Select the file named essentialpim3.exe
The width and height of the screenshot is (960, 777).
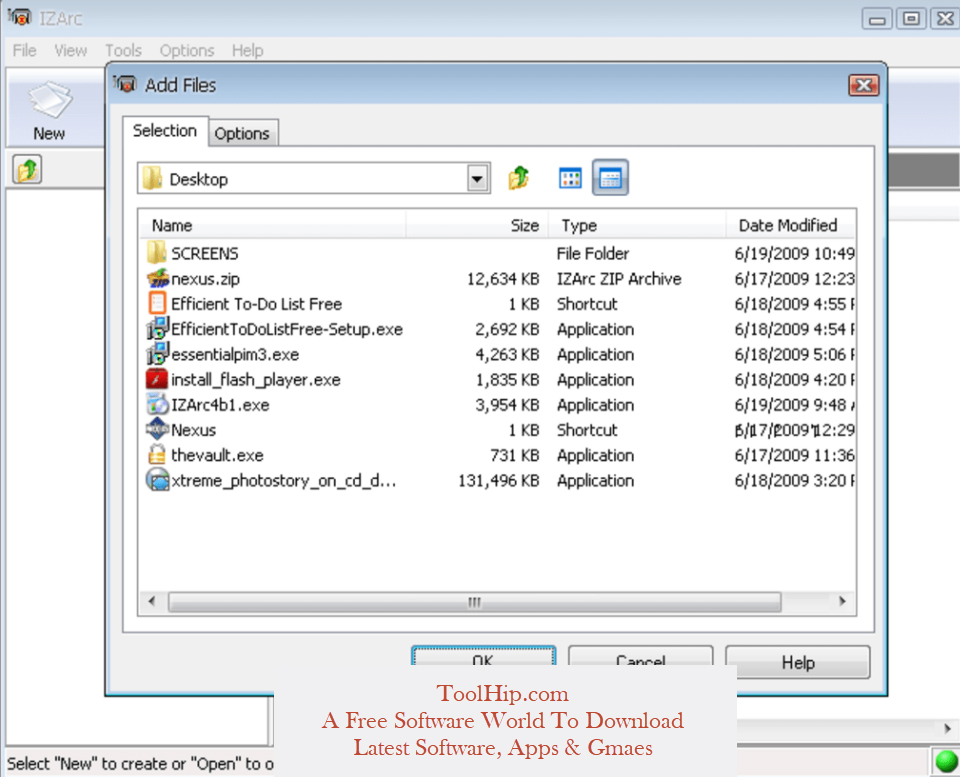tap(235, 355)
